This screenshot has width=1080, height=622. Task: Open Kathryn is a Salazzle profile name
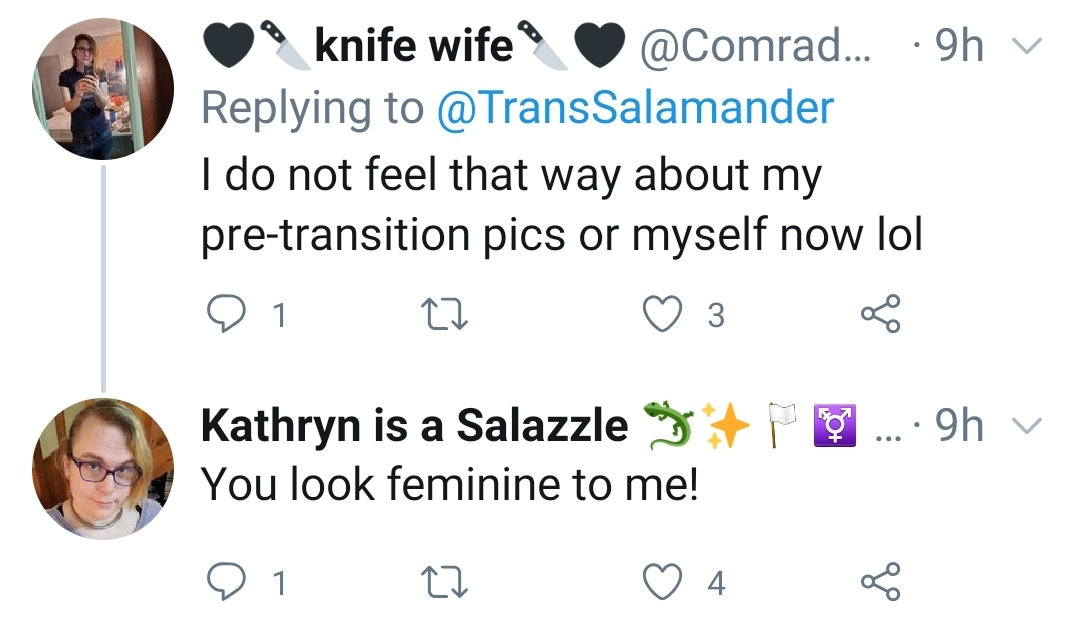click(415, 425)
